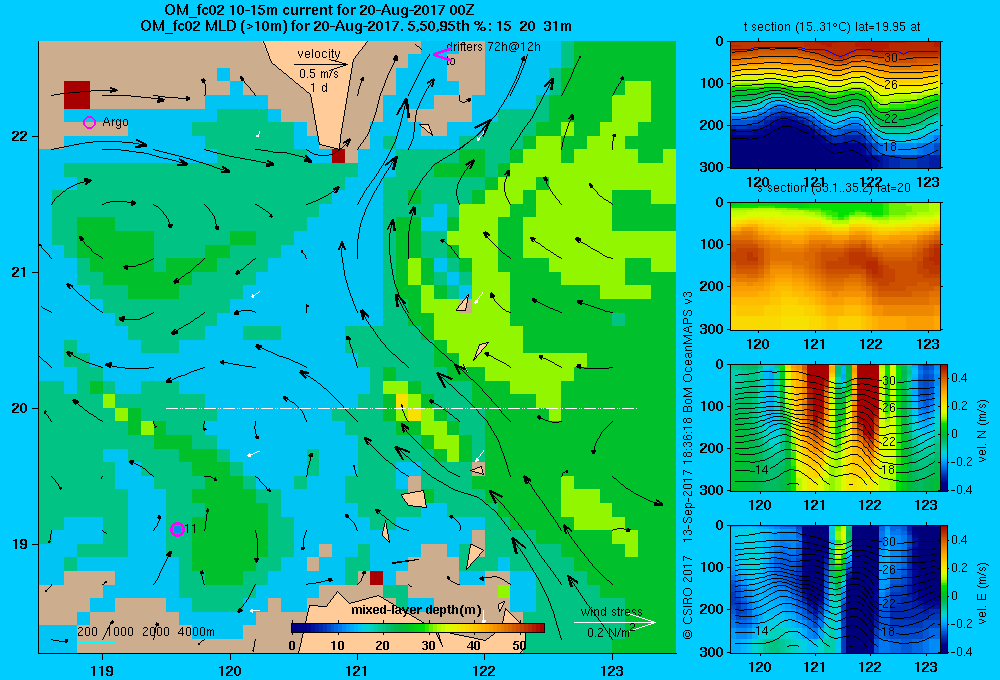Click the yellow deep mixed-layer patch on the section line
This screenshot has width=1000, height=680.
click(x=408, y=408)
